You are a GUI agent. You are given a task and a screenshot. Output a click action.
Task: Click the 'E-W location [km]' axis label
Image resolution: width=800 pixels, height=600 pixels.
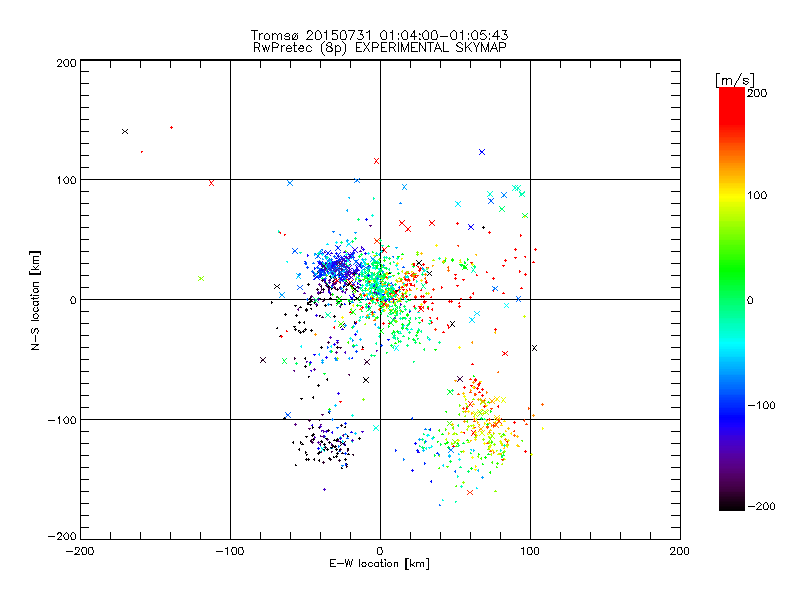(x=379, y=564)
